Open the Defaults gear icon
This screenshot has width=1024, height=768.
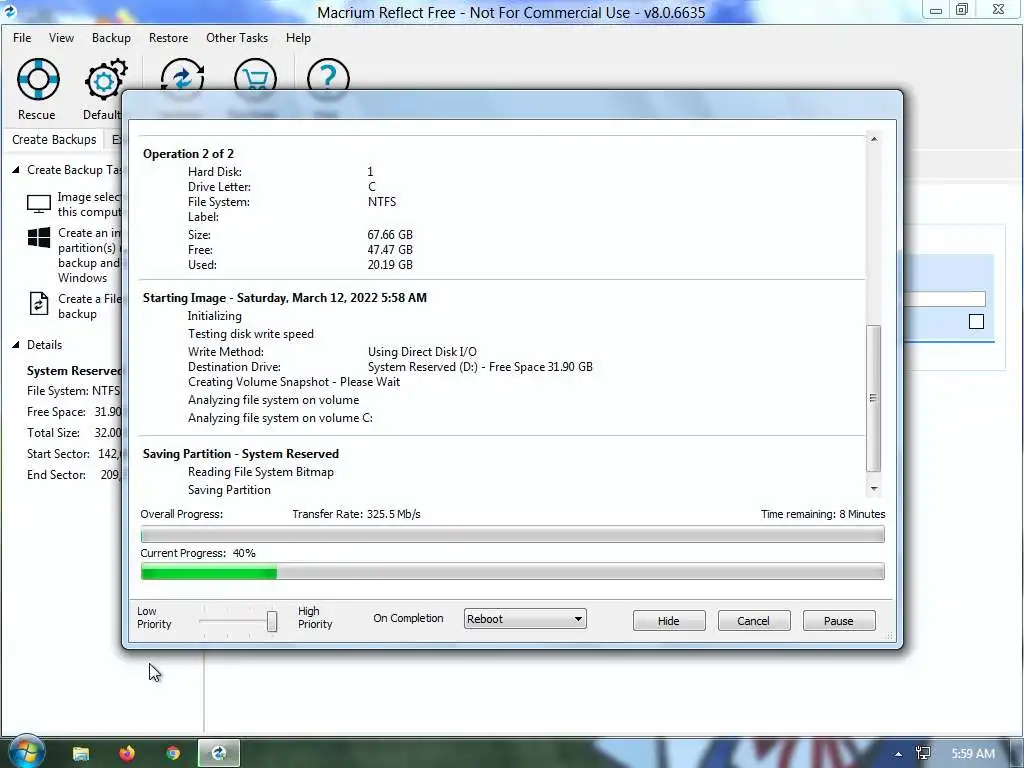pos(104,80)
